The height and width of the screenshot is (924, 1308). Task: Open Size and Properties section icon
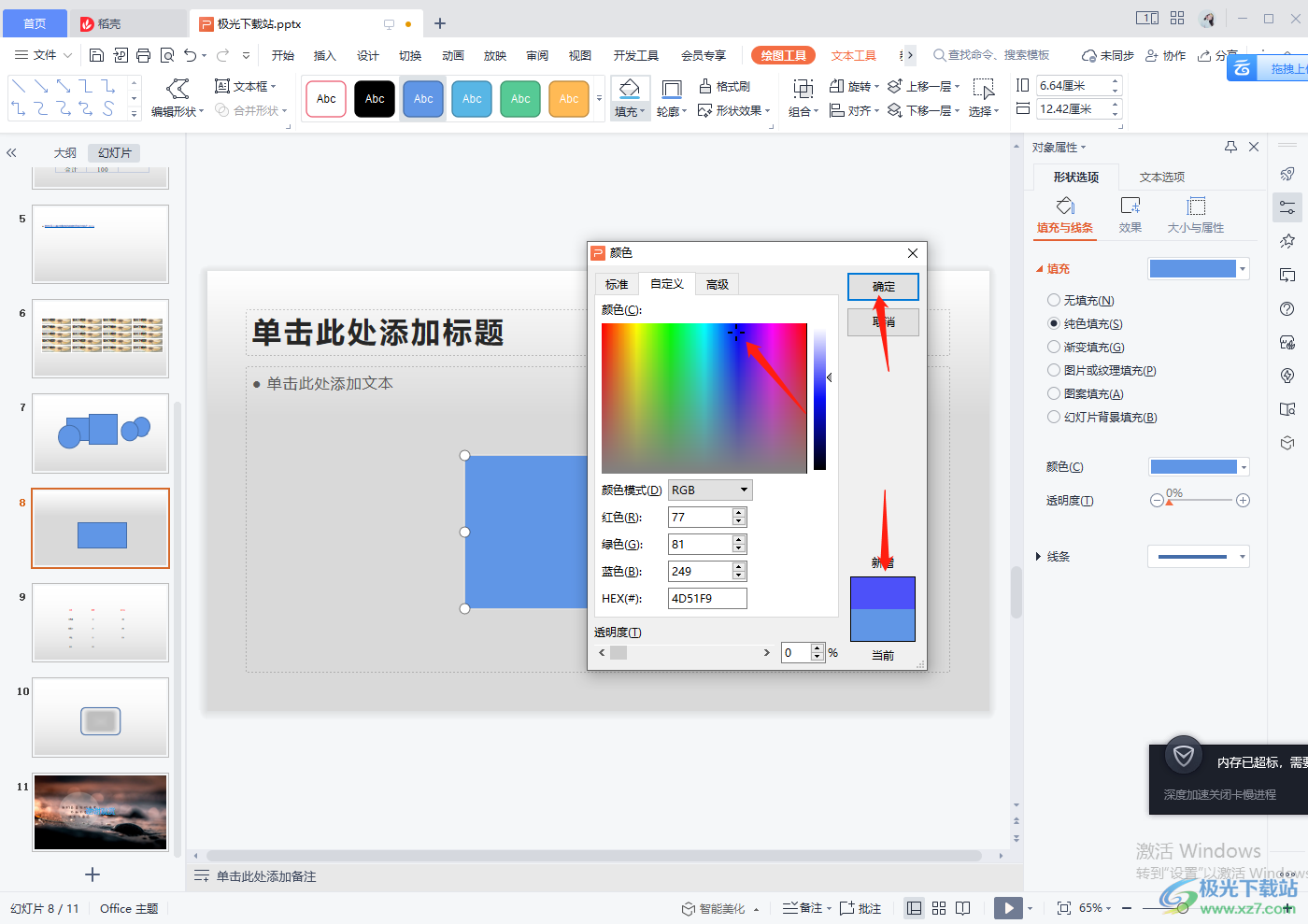tap(1196, 206)
